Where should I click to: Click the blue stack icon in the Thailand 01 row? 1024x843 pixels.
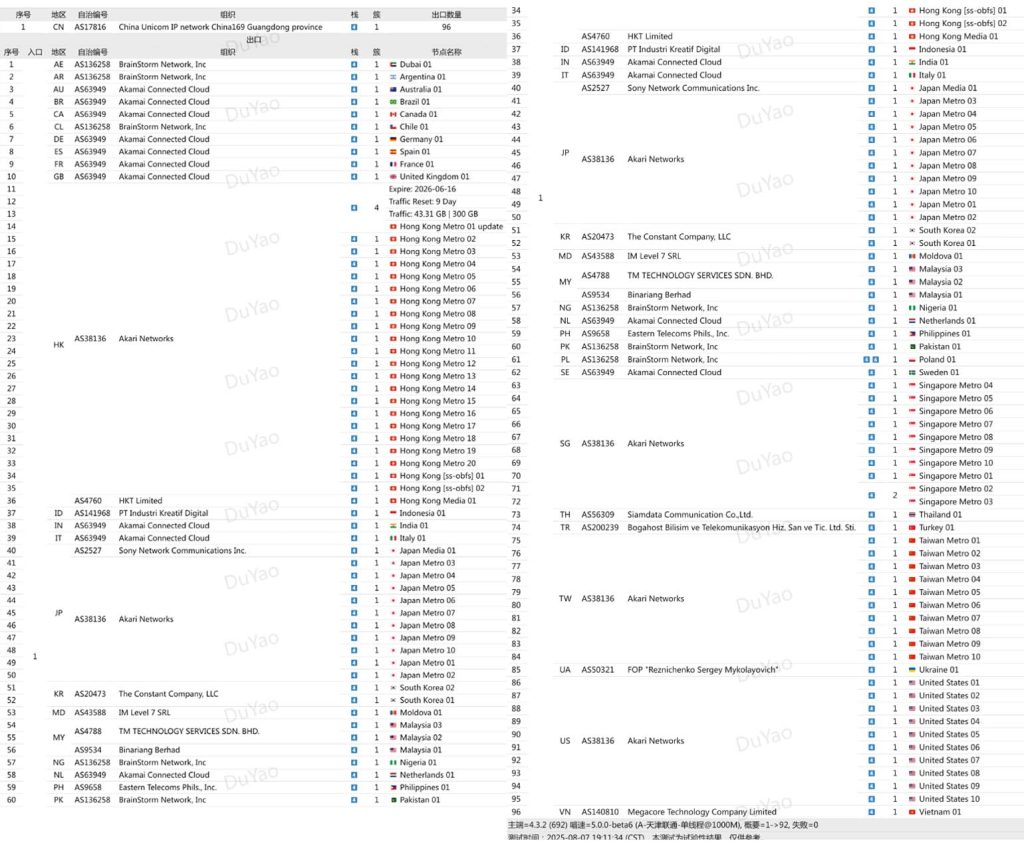[x=871, y=515]
